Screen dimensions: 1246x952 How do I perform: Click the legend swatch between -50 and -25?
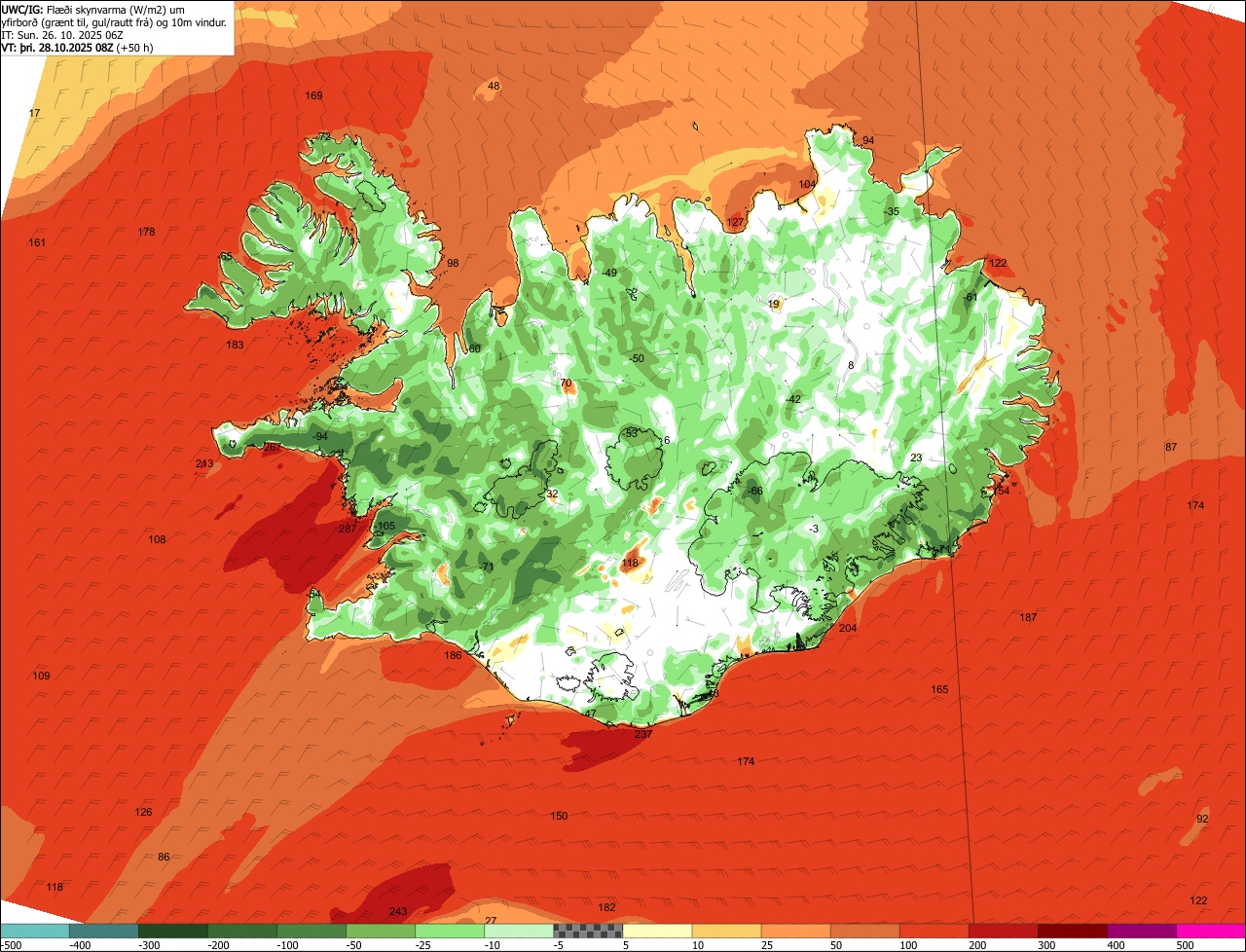[x=381, y=931]
